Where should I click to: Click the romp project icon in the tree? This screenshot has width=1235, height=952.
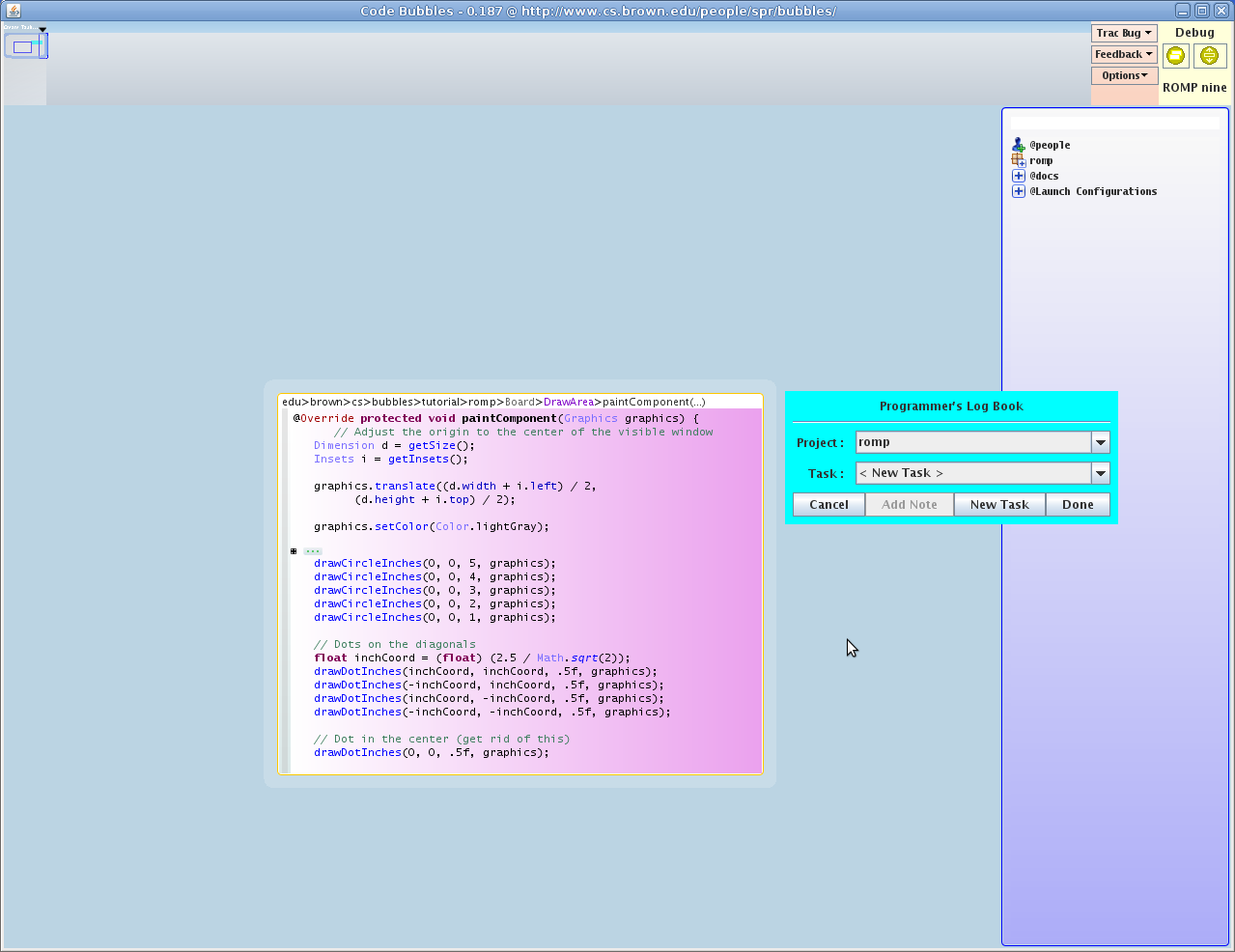point(1018,160)
